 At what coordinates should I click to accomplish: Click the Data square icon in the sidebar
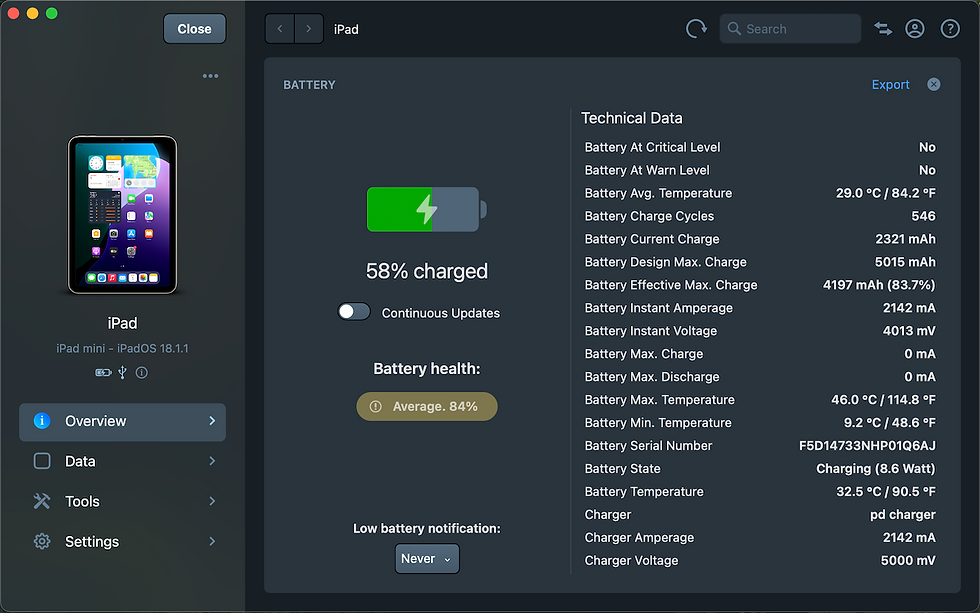[42, 461]
